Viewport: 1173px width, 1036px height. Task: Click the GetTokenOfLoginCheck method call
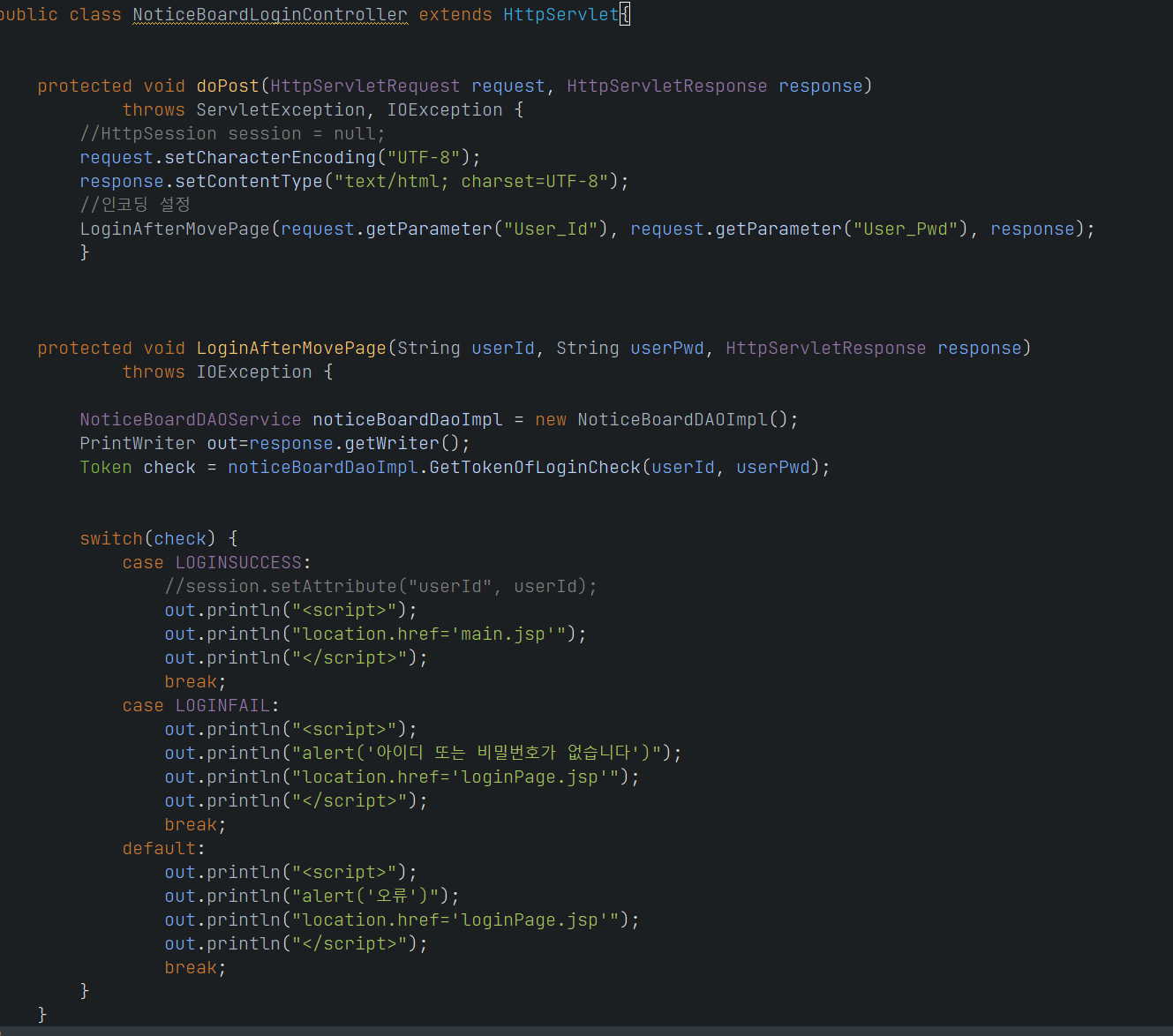tap(535, 468)
